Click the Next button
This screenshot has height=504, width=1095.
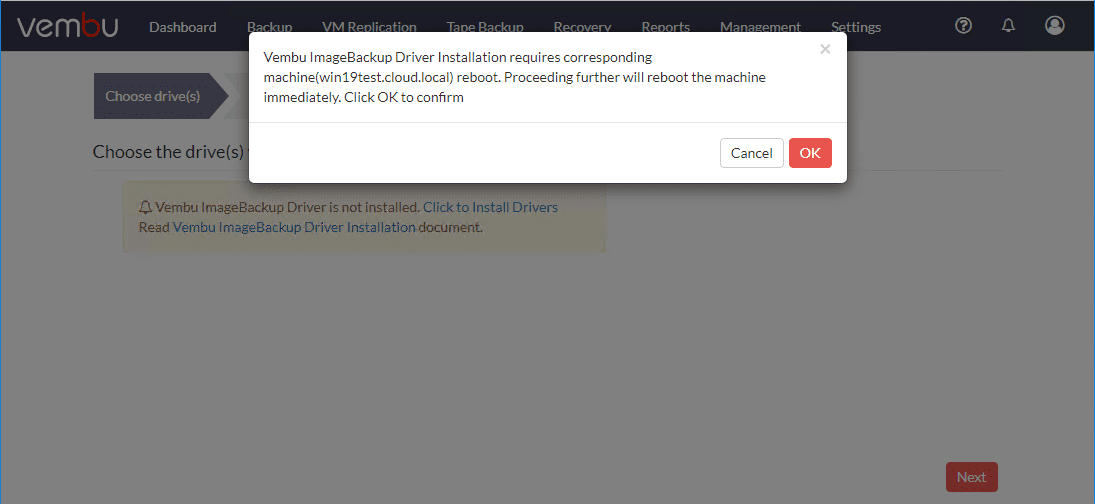click(971, 477)
